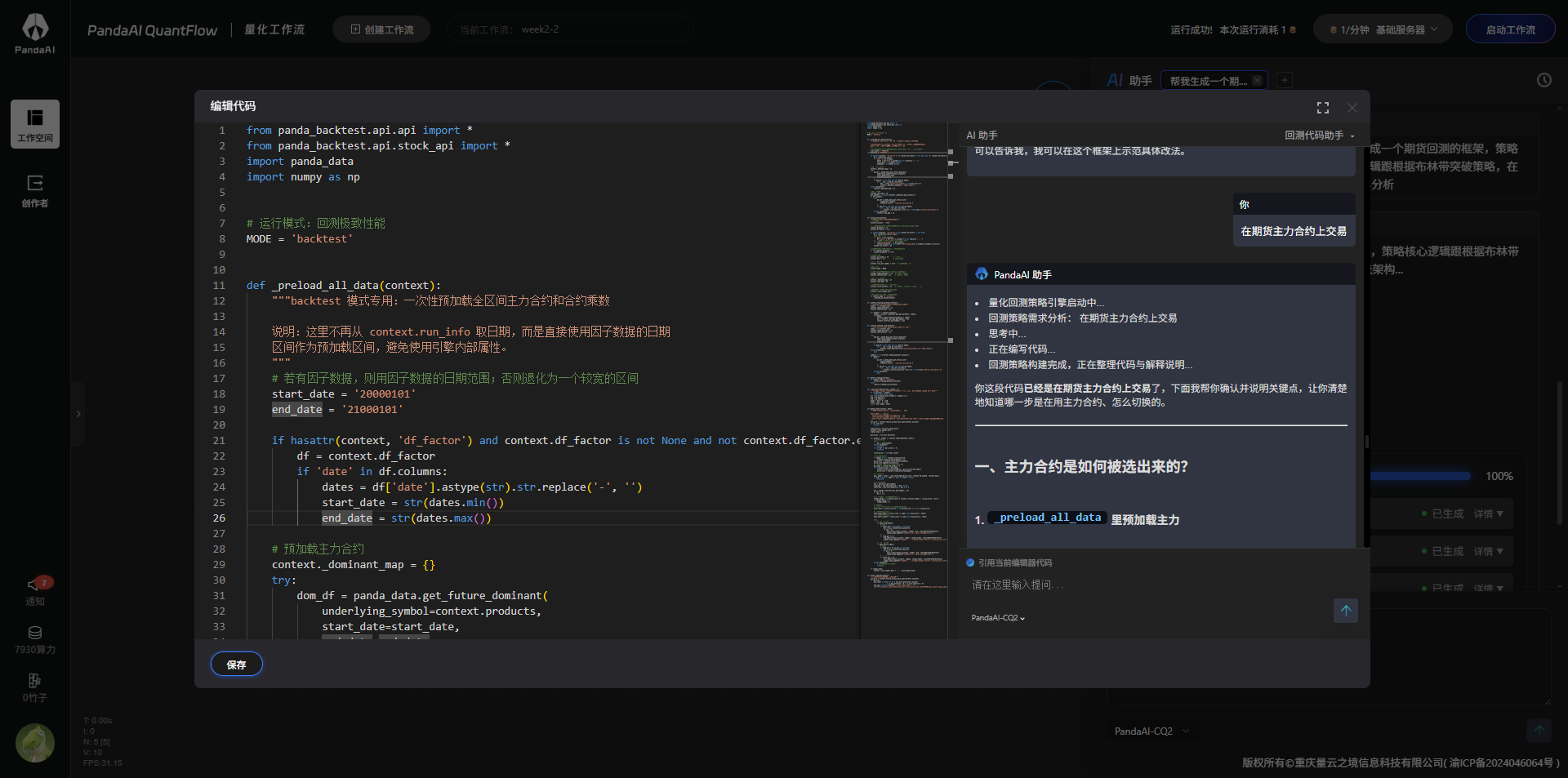Open the history clock icon

[x=1543, y=80]
